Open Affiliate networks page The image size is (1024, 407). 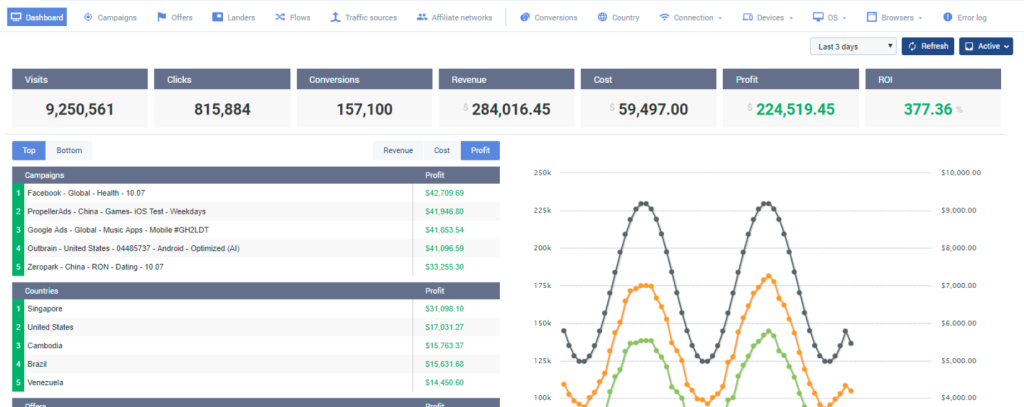[x=455, y=18]
